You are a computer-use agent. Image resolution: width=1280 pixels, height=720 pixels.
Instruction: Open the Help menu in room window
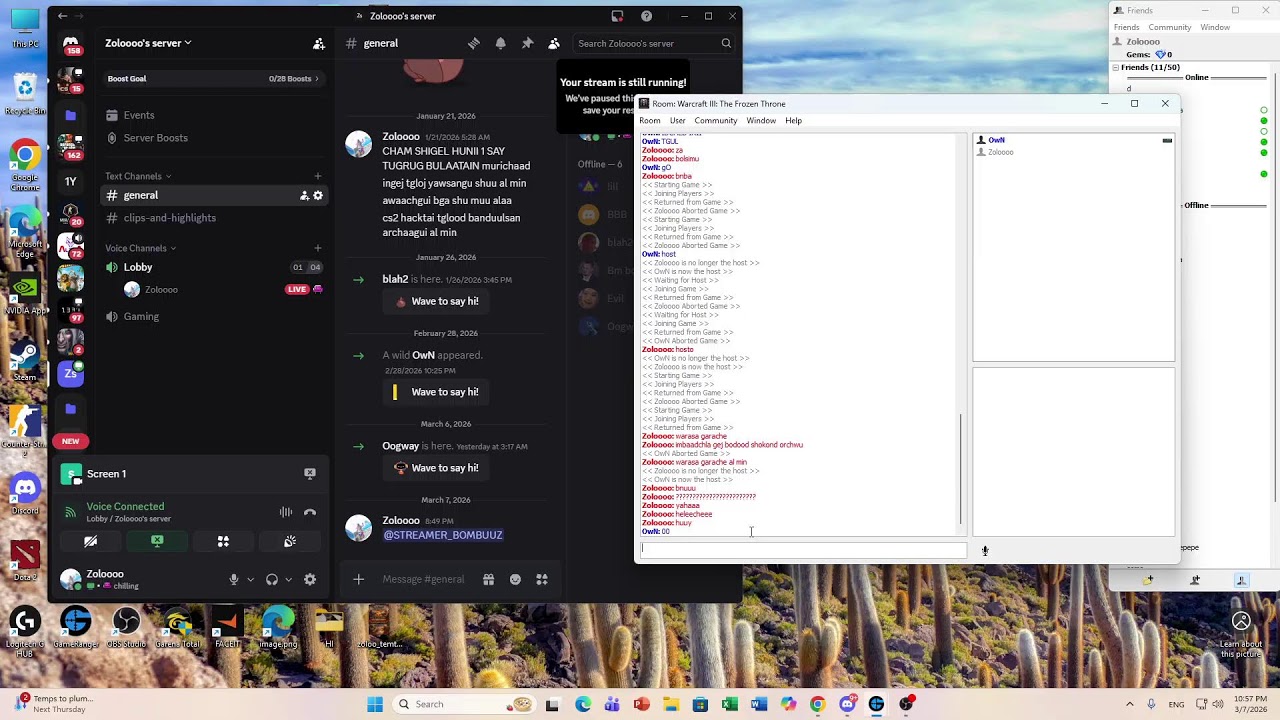793,121
